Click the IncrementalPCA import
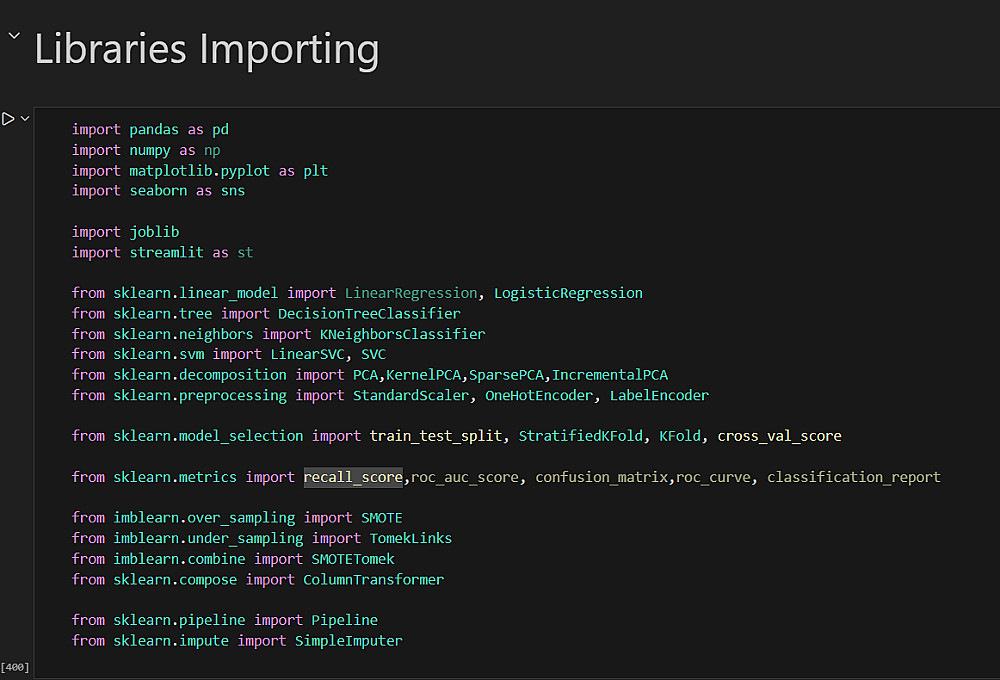 610,375
